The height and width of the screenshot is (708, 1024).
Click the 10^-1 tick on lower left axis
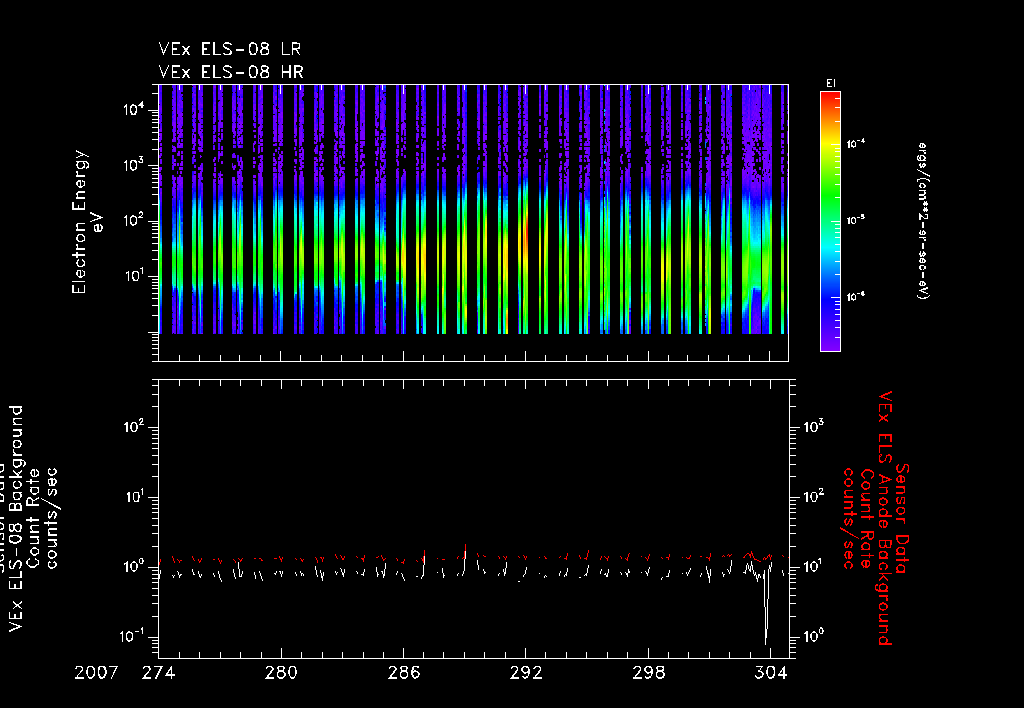pyautogui.click(x=133, y=636)
